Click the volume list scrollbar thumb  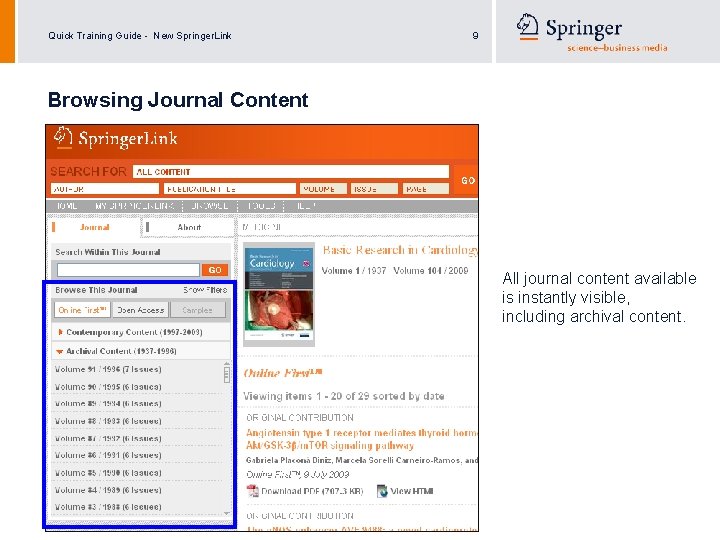(x=226, y=375)
